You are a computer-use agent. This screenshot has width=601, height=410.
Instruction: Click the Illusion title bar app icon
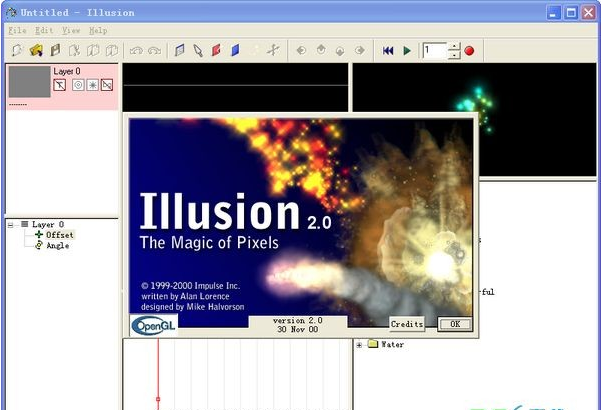(x=11, y=12)
